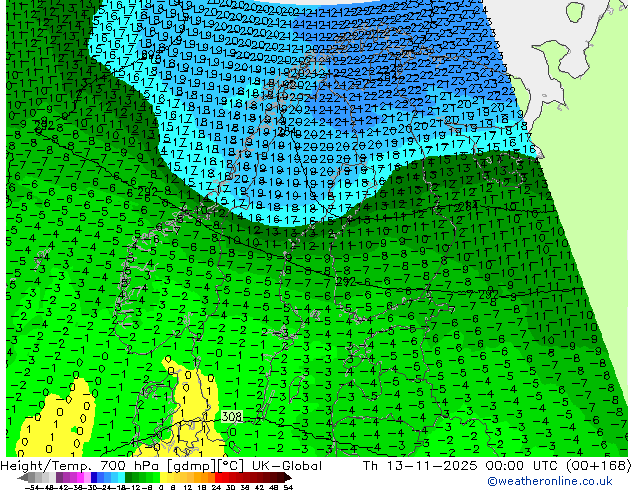Select the bright red legend swatch above 24
634x490 pixels.
pyautogui.click(x=218, y=477)
